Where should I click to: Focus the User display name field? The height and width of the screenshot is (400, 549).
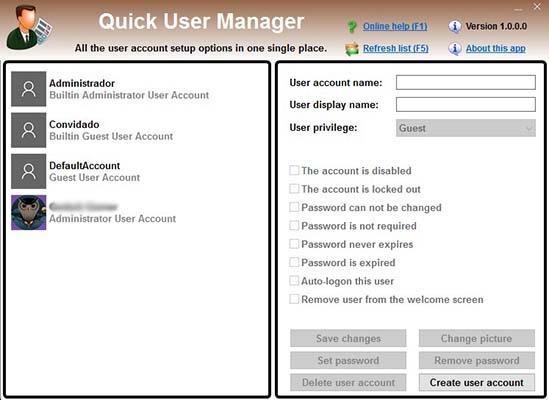(x=466, y=104)
